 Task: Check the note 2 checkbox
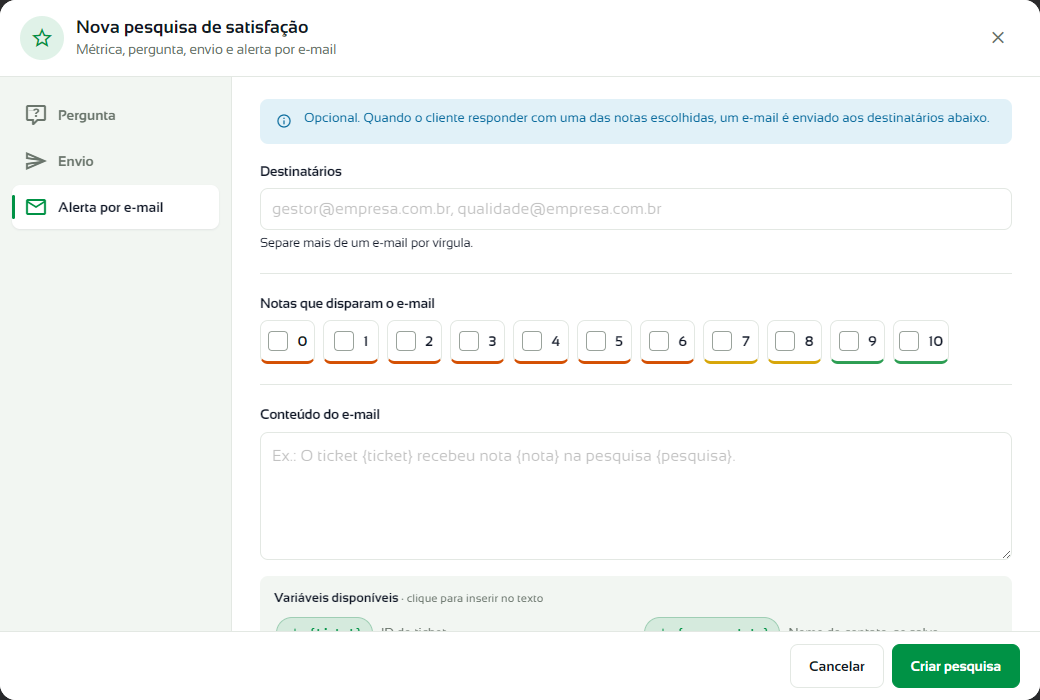(406, 341)
